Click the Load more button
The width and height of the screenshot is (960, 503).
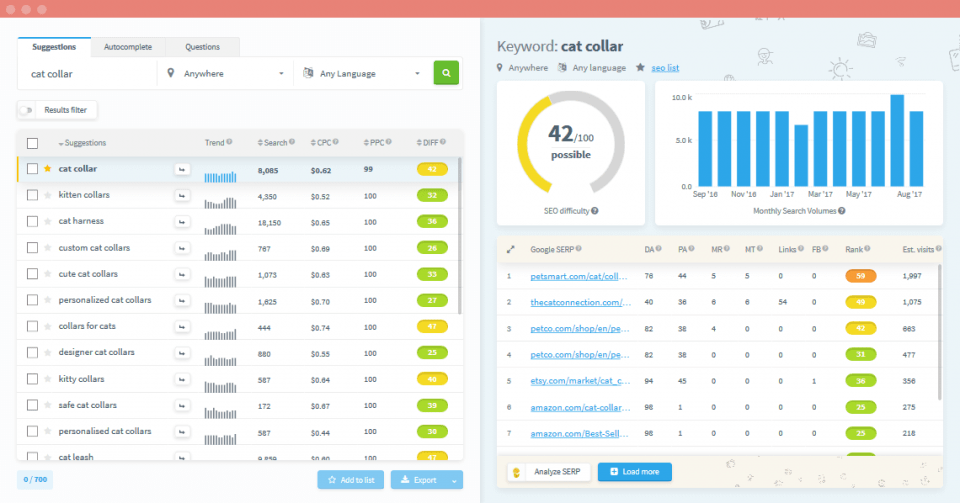[635, 472]
